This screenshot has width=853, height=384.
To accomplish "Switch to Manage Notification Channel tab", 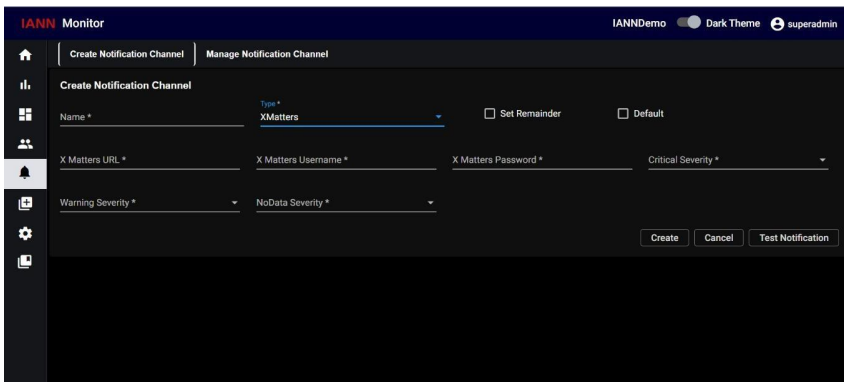I will pyautogui.click(x=267, y=54).
